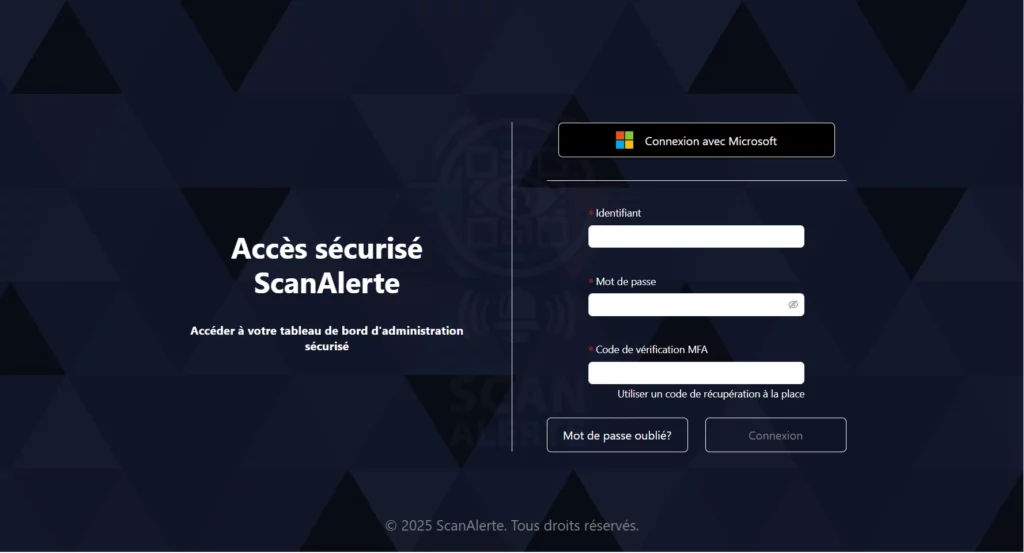Focus the Identifiant input field
Viewport: 1024px width, 553px height.
696,236
